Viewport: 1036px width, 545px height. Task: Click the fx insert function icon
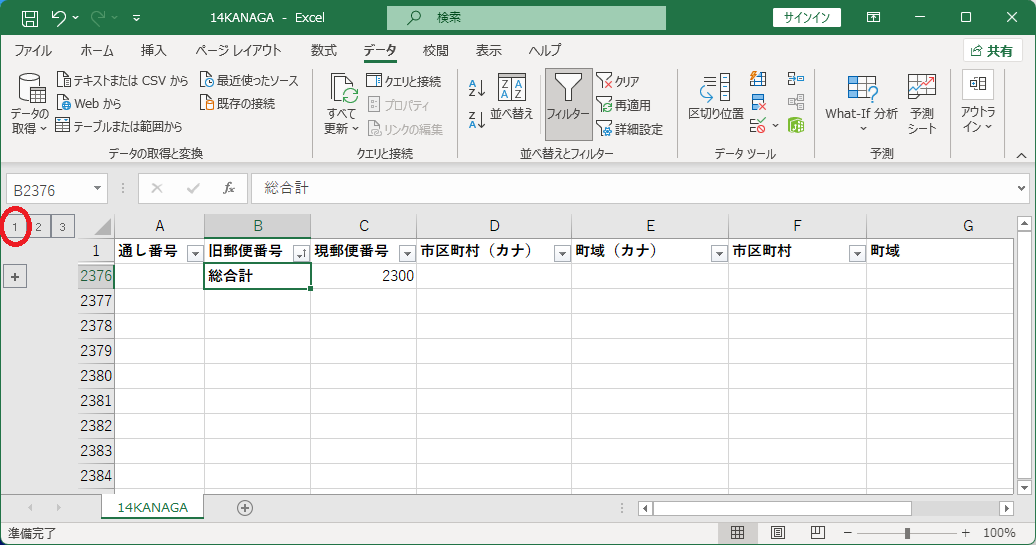click(x=229, y=189)
